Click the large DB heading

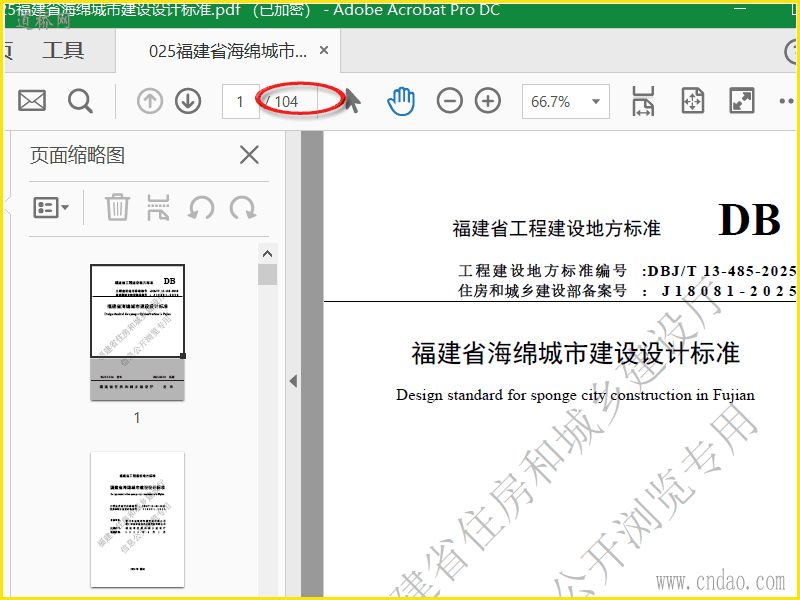[749, 220]
